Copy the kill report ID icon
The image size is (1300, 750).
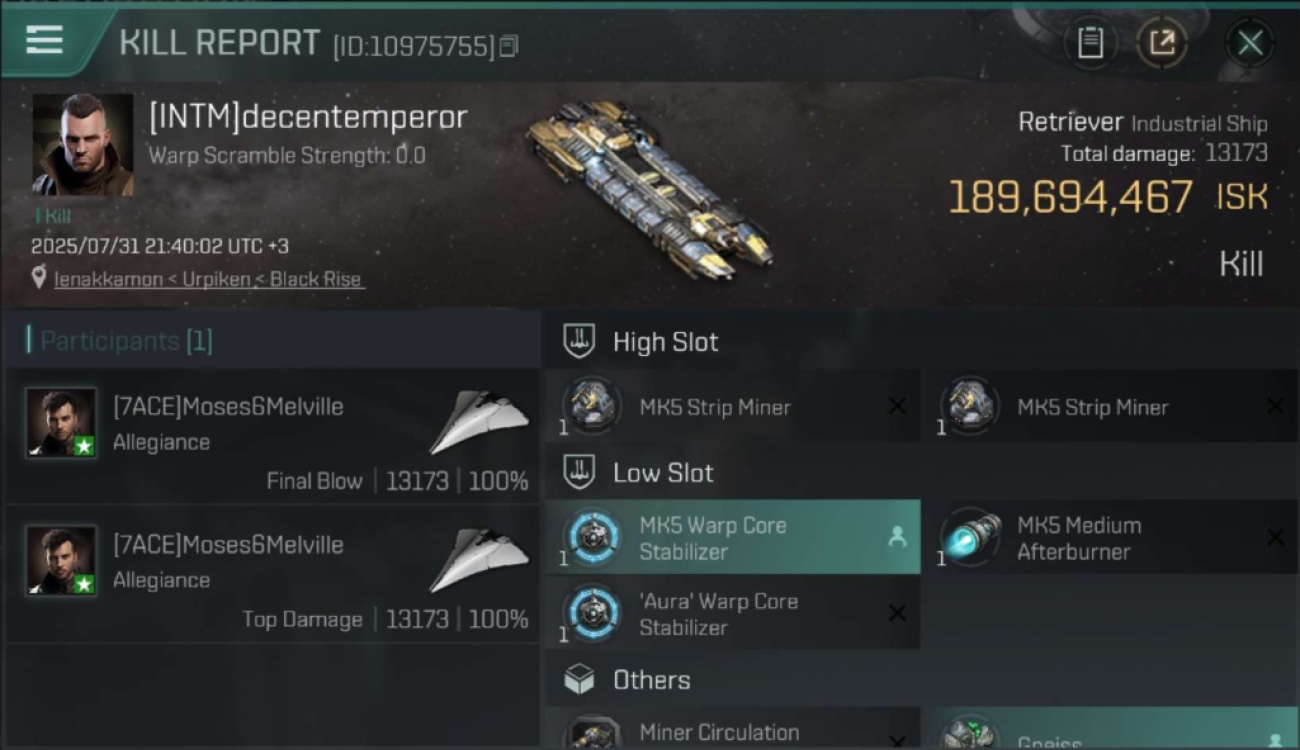(509, 46)
